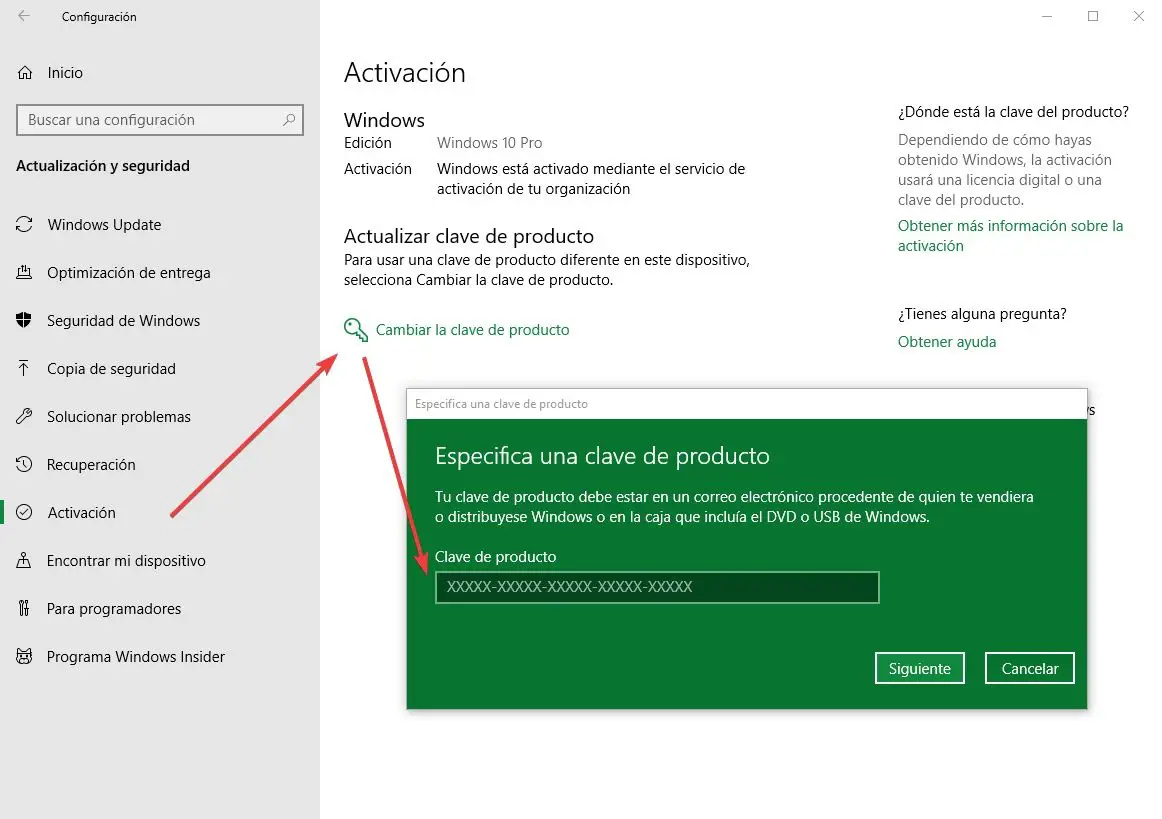Click the Optimización de entrega icon
Image resolution: width=1162 pixels, height=819 pixels.
(x=24, y=273)
